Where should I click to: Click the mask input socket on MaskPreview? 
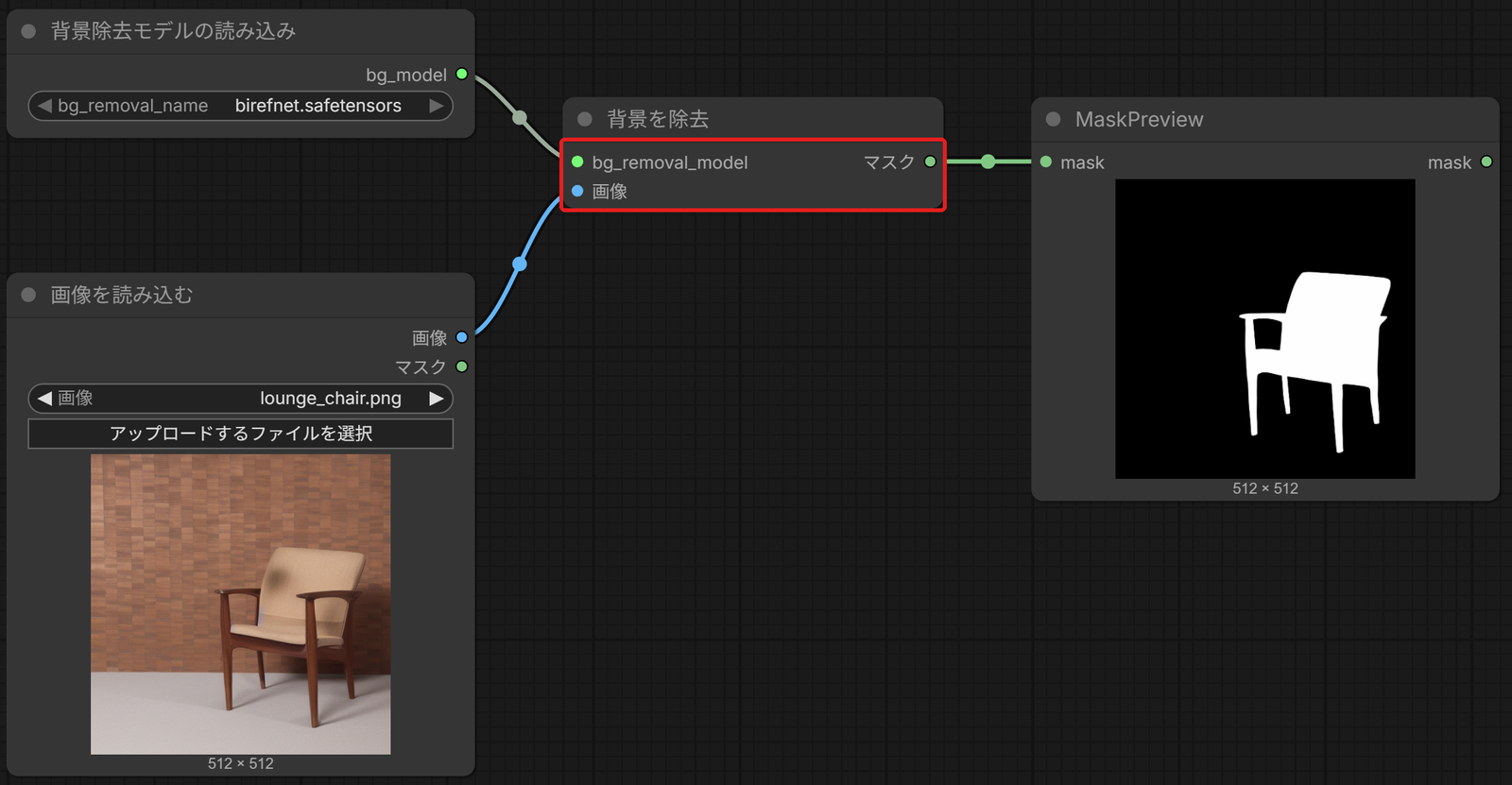click(1046, 162)
